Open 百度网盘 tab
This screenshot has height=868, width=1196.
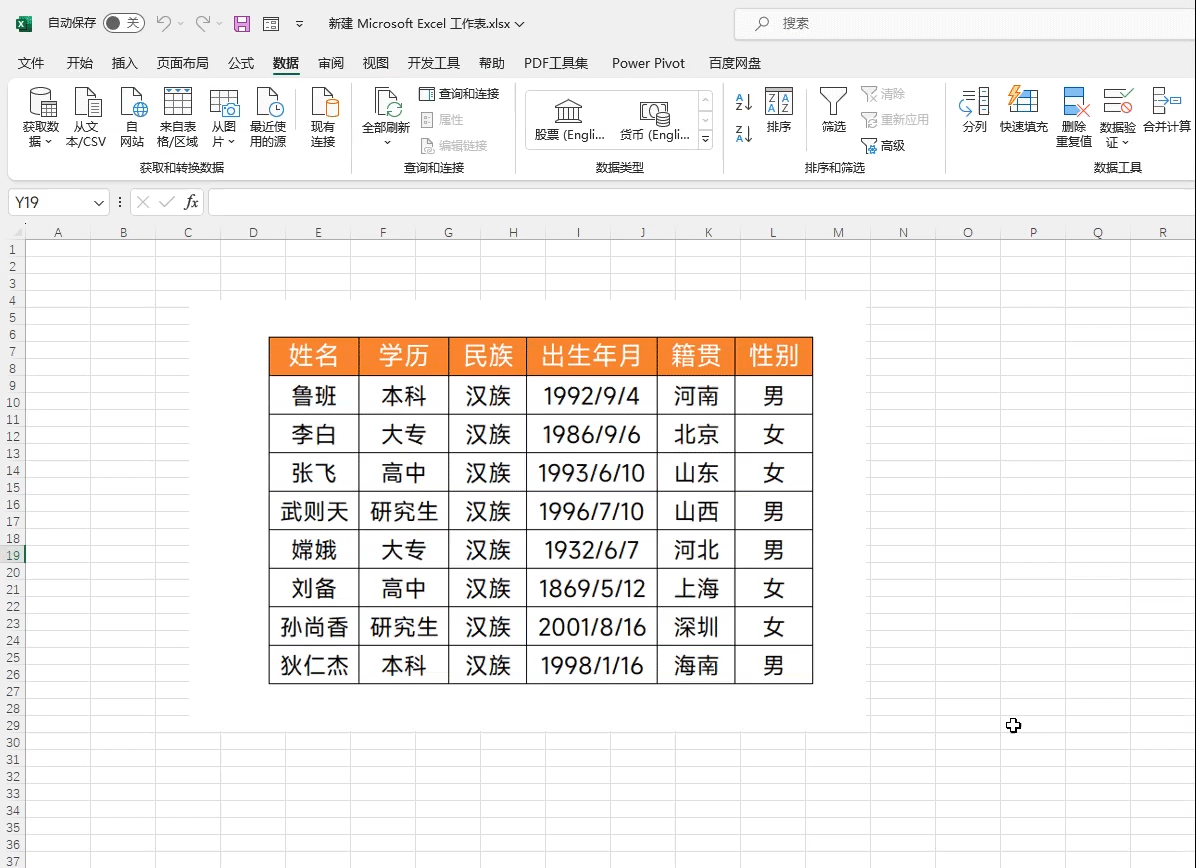(x=735, y=63)
